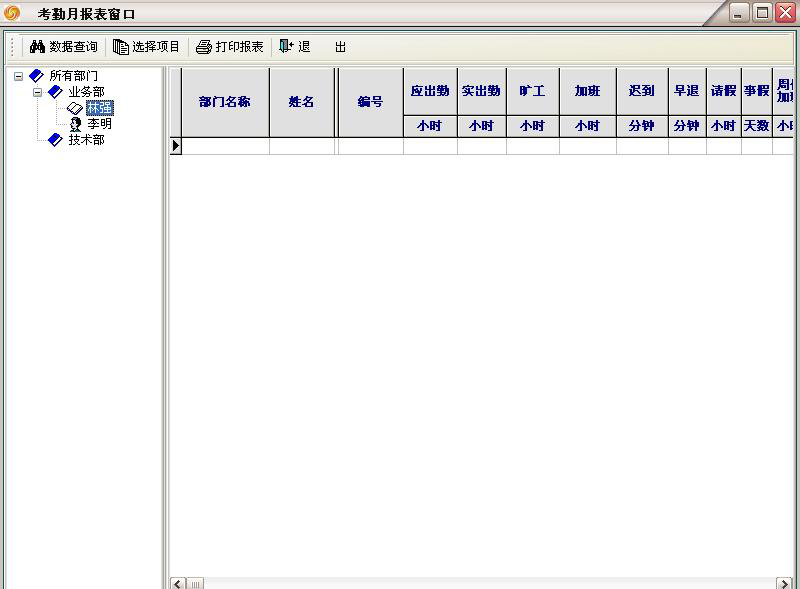Click the person icon beside 李明
The height and width of the screenshot is (589, 800).
(75, 124)
